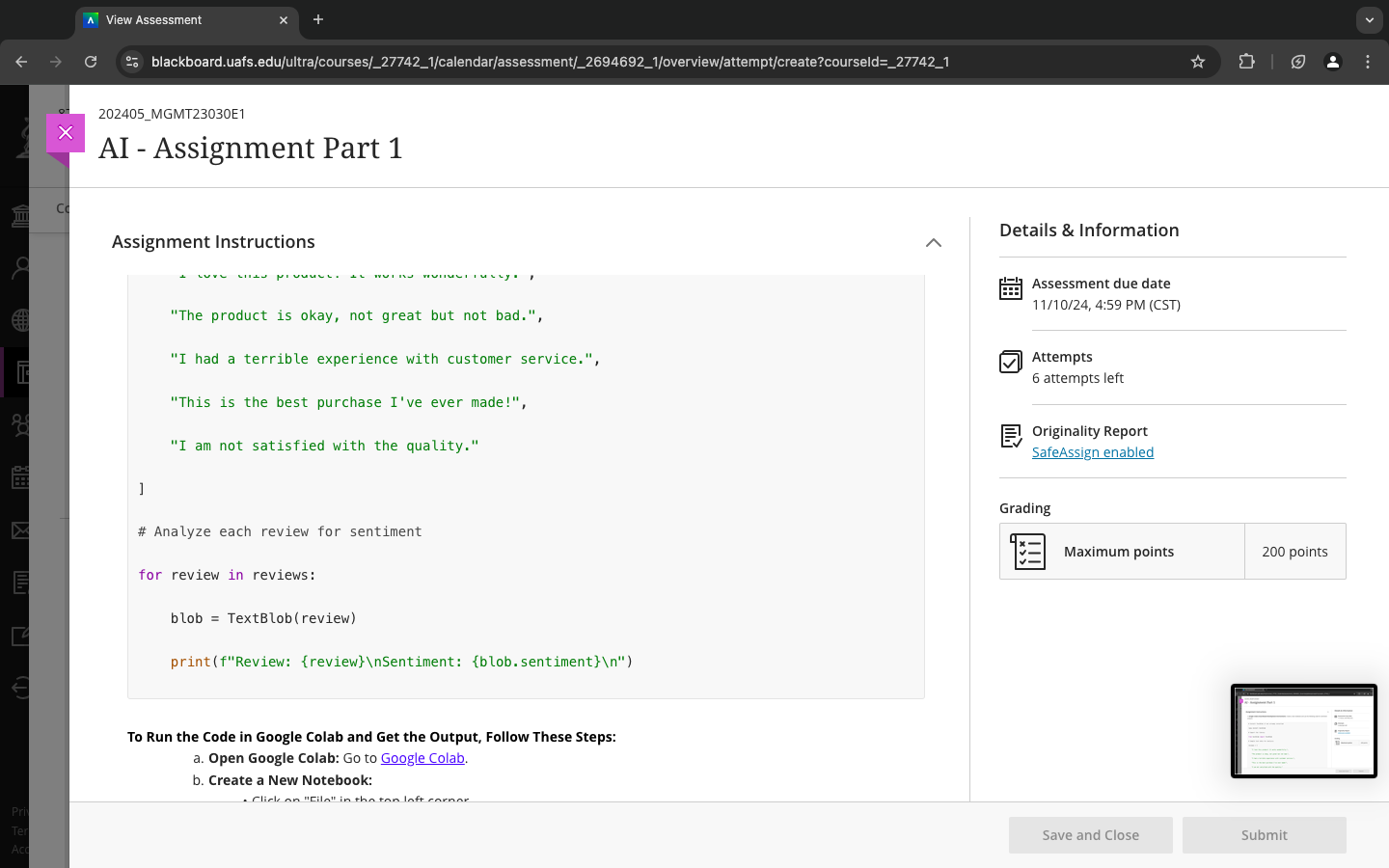1389x868 pixels.
Task: Click the due date '11/10/24, 4:59 PM (CST)'
Action: point(1106,305)
